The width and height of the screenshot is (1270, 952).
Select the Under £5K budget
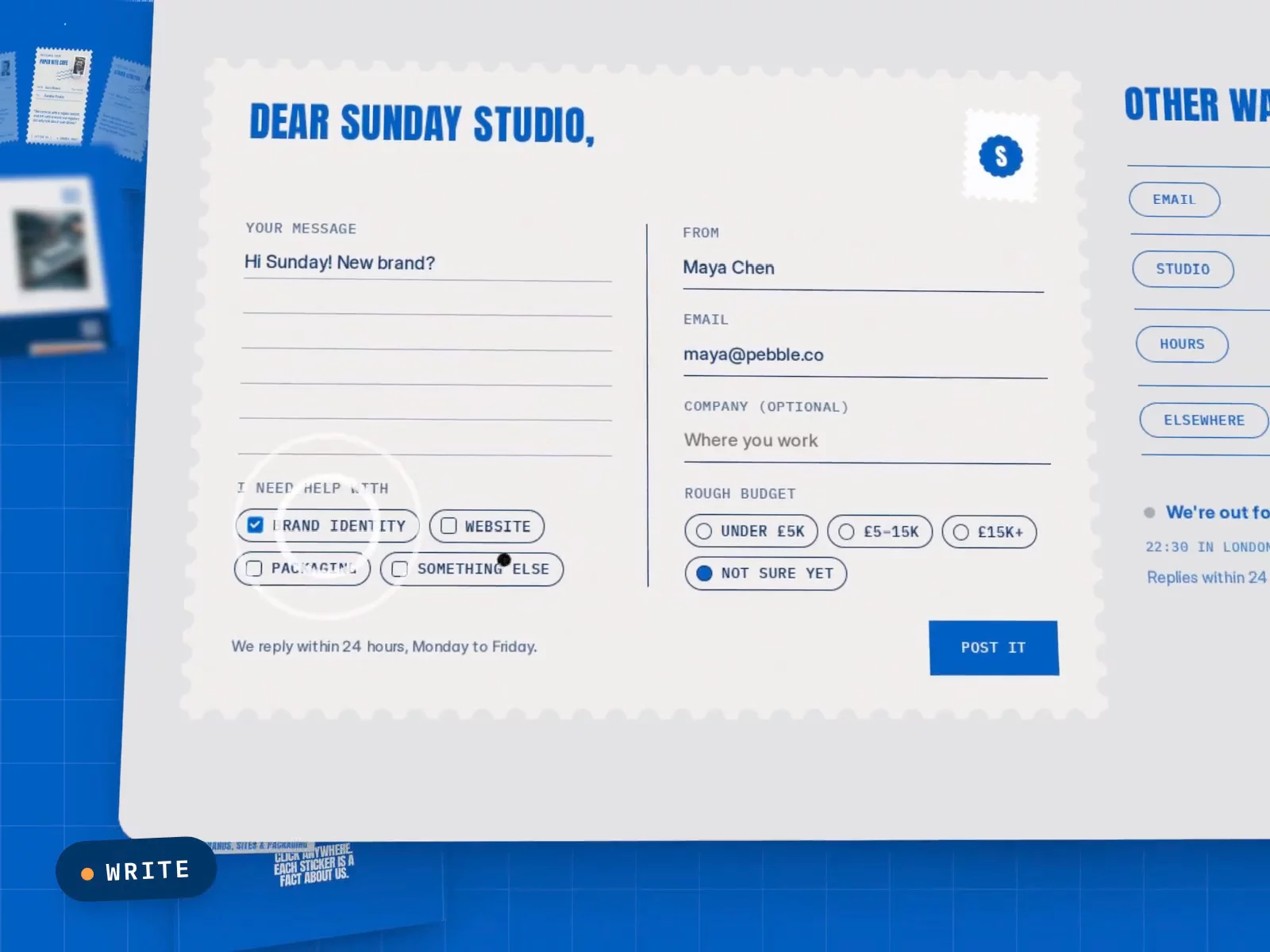751,531
